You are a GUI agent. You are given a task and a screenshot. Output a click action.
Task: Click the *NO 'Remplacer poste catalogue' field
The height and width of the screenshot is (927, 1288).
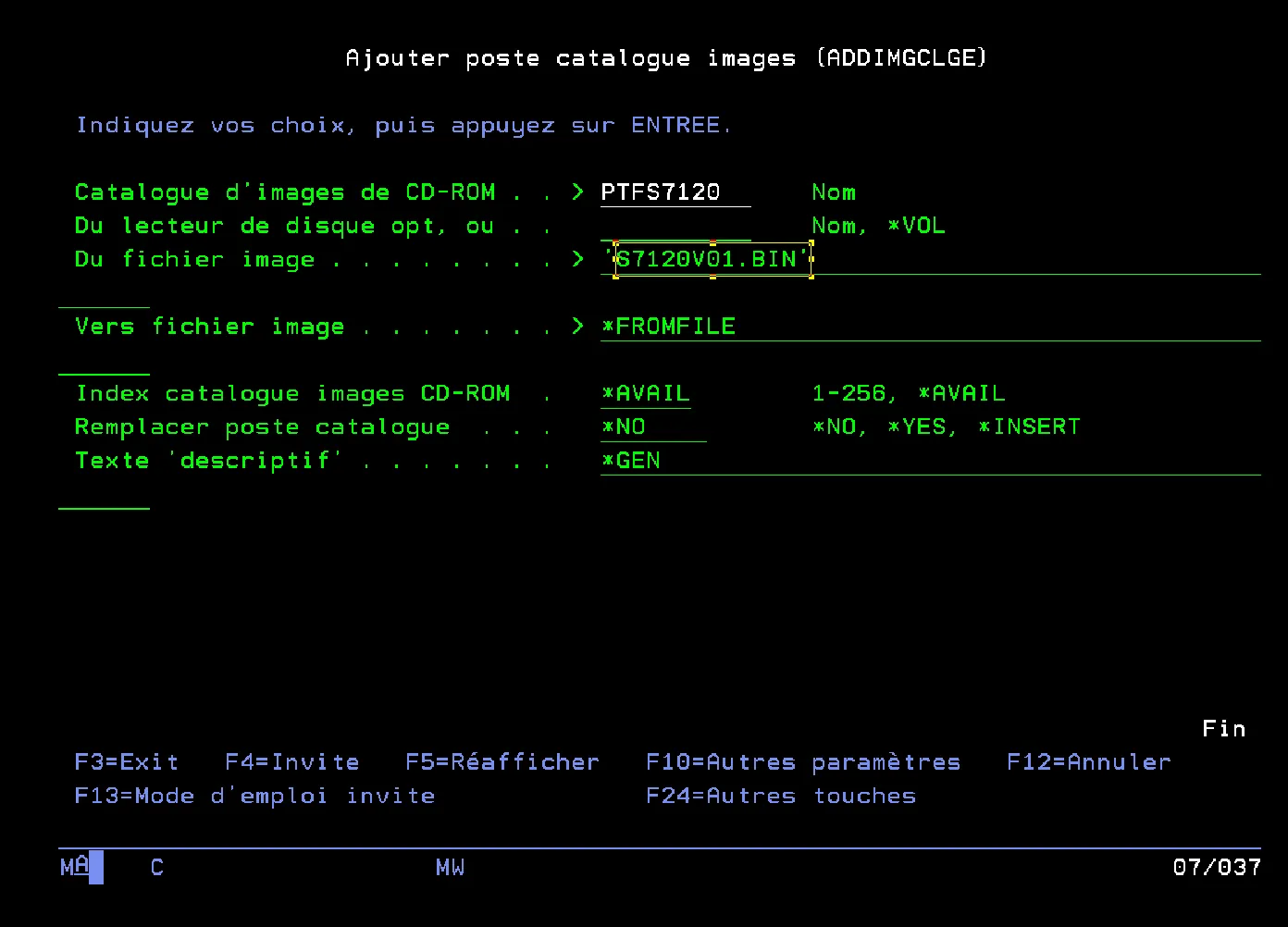[x=653, y=427]
